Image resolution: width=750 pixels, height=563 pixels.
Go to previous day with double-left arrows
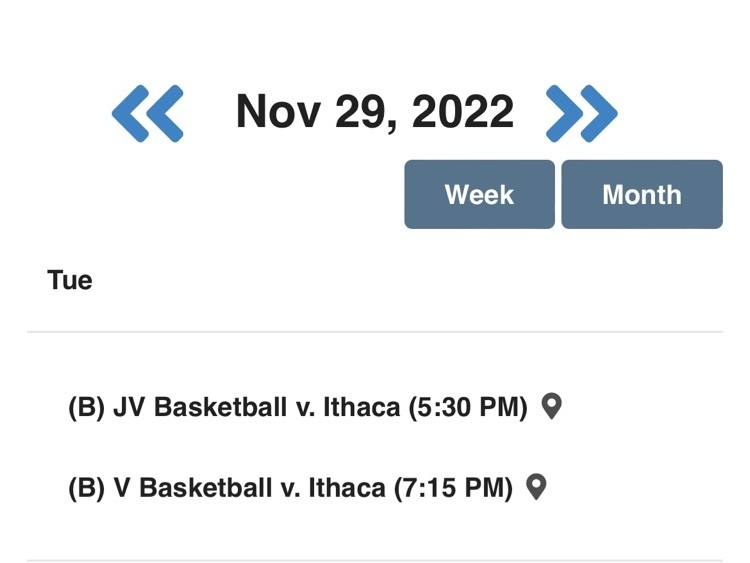147,113
